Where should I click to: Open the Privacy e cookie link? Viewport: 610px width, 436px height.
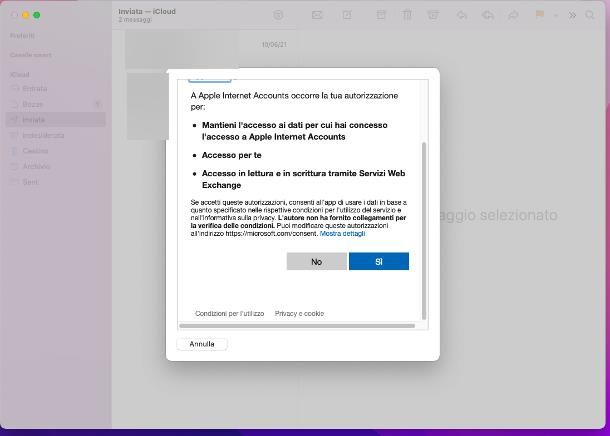click(299, 313)
